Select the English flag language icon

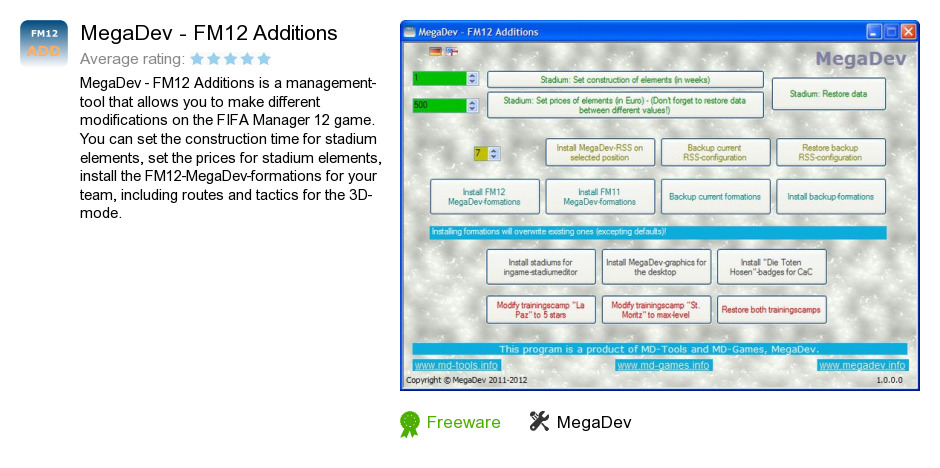coord(451,52)
